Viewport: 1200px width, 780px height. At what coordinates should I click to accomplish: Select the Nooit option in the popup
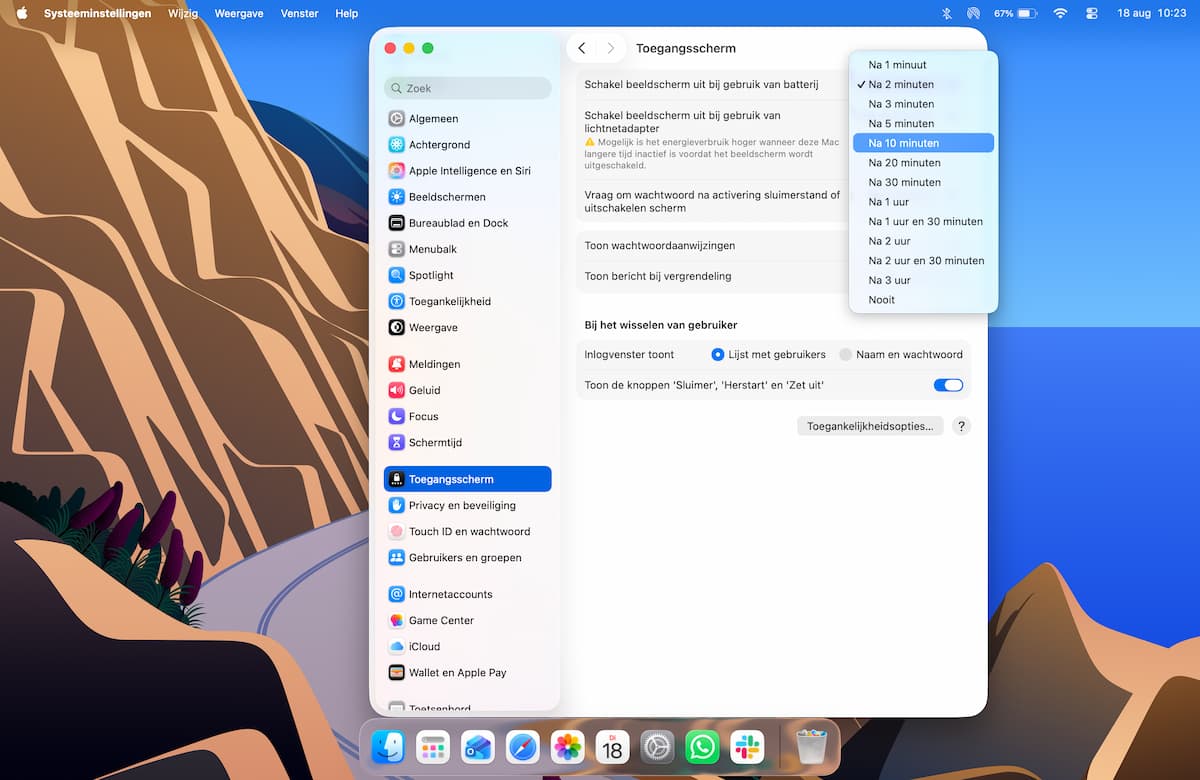923,300
